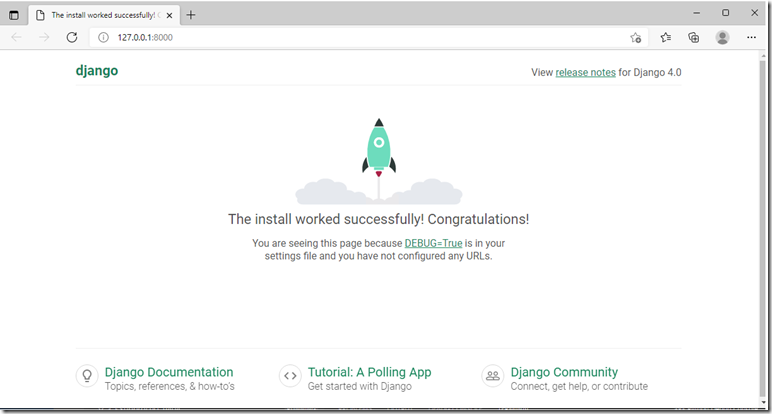
Task: Click 'Connect, get help, or contribute' text
Action: pyautogui.click(x=579, y=386)
